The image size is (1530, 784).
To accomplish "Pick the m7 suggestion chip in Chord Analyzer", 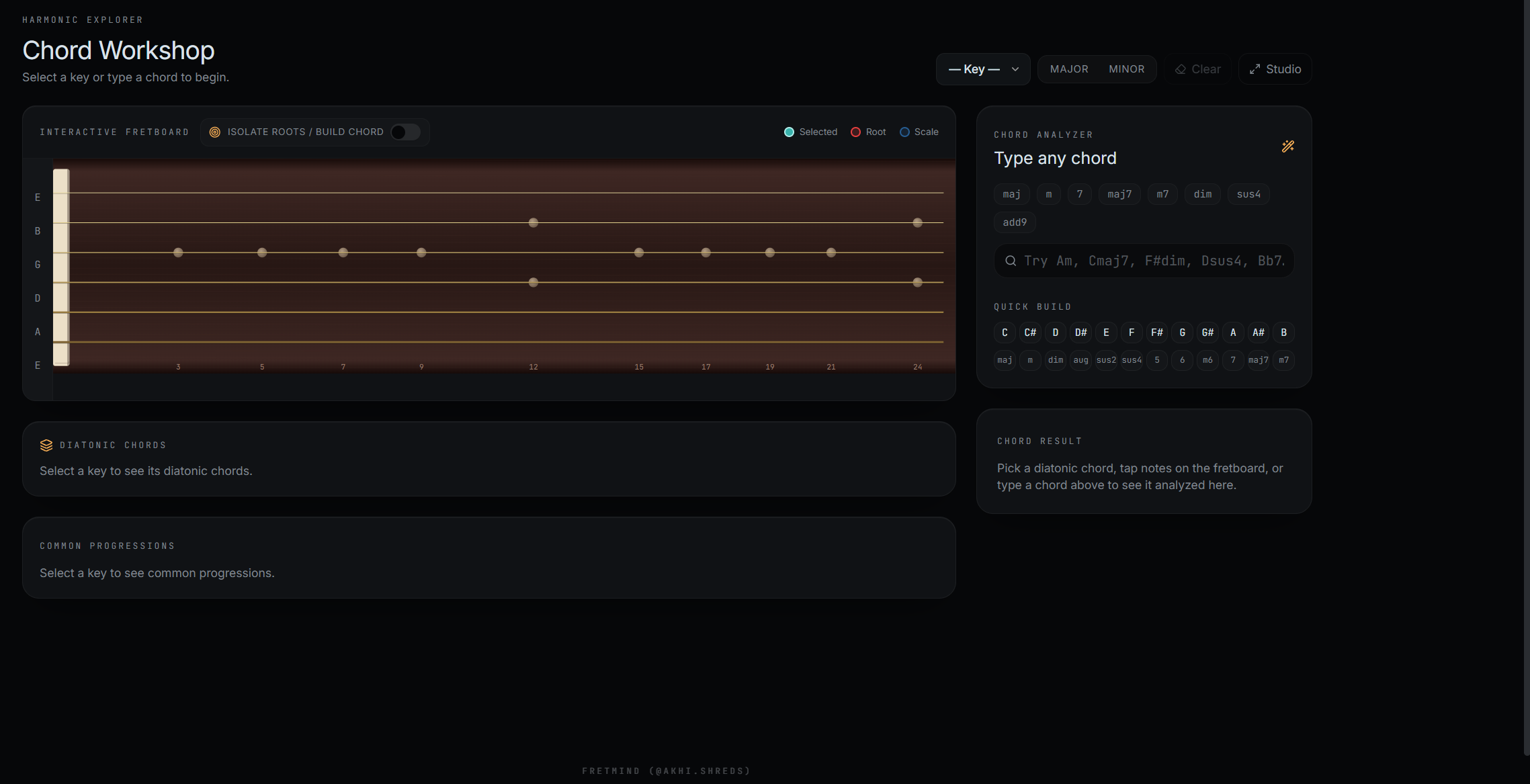I will [x=1162, y=194].
